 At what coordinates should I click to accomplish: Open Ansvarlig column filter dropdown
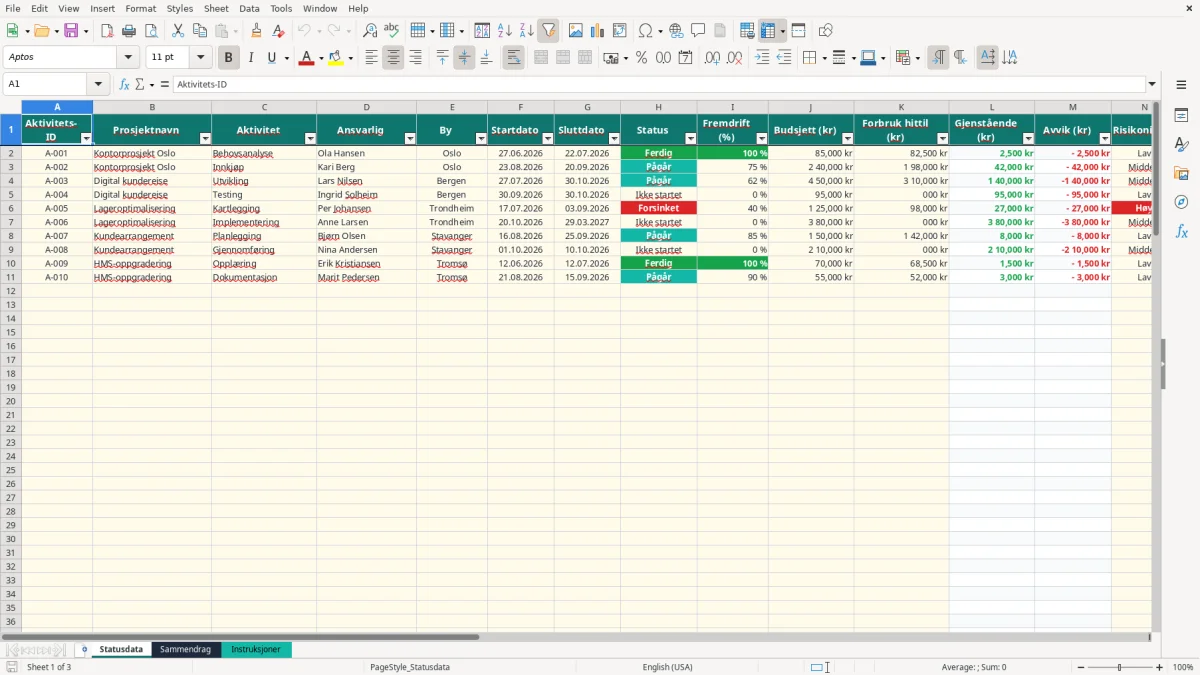[410, 139]
